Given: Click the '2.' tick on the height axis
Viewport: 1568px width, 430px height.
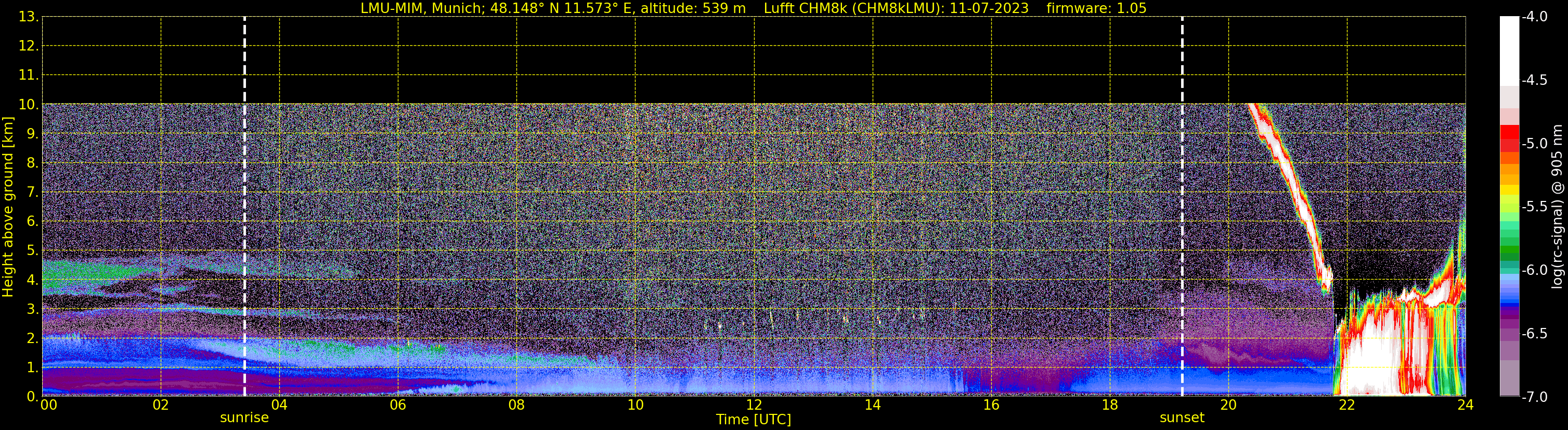Looking at the screenshot, I should (x=32, y=339).
